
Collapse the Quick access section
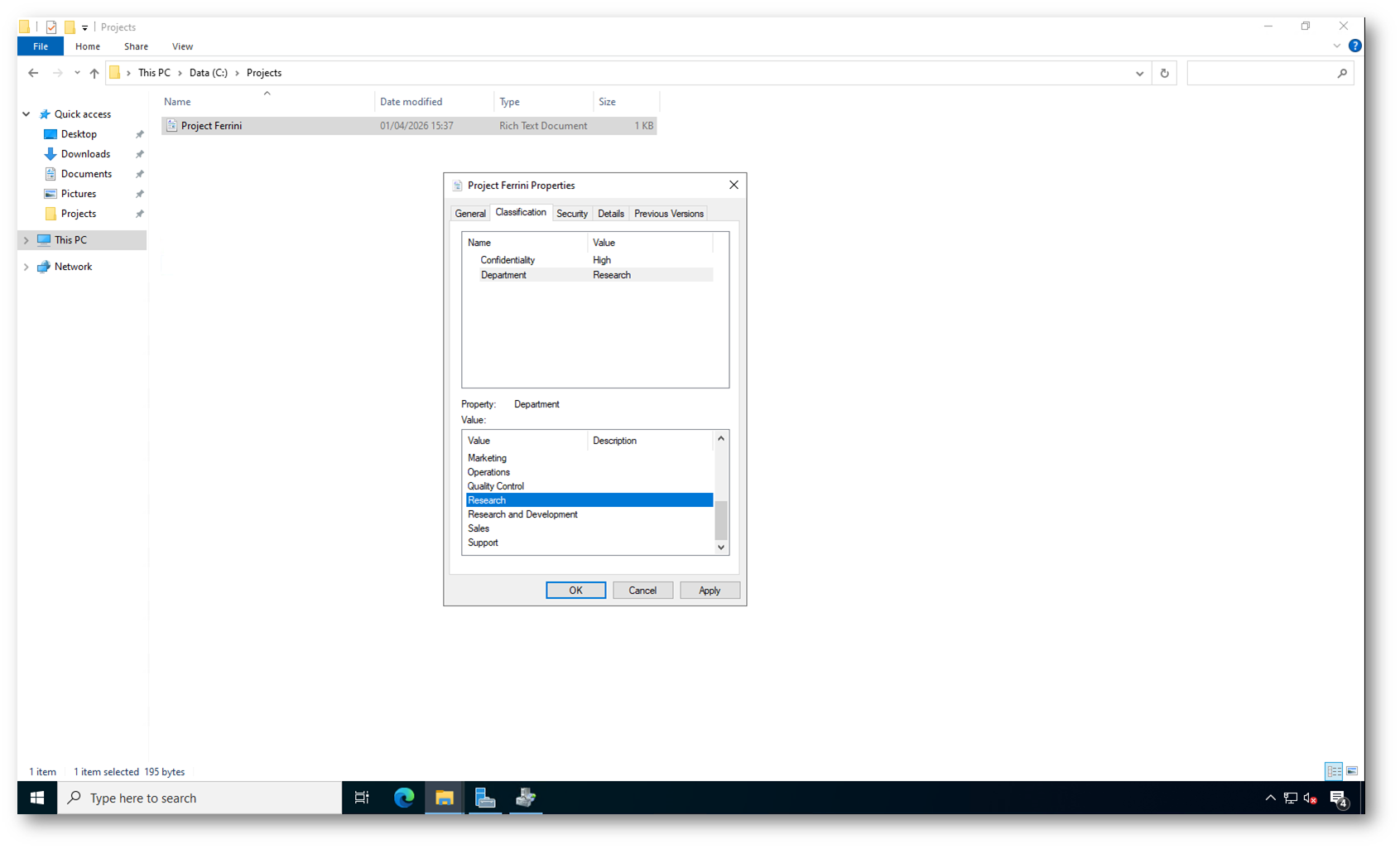click(x=26, y=114)
